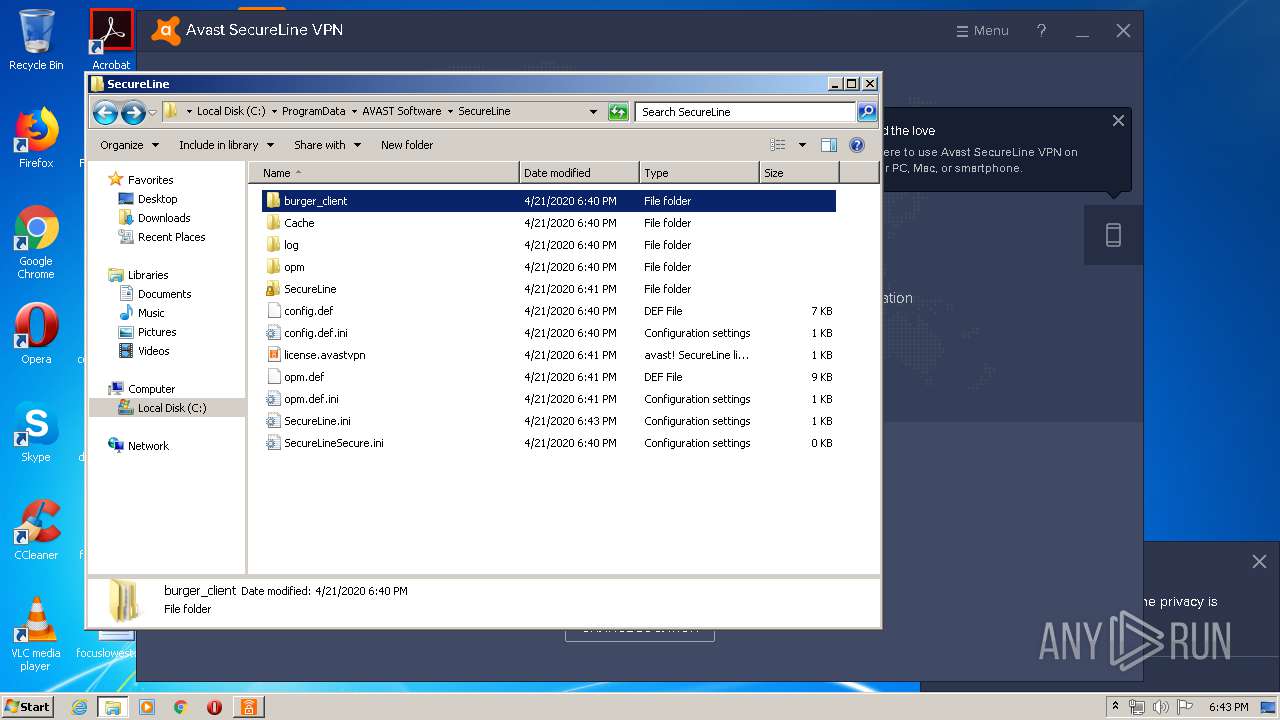Open Google Chrome from the taskbar
This screenshot has width=1280, height=720.
click(181, 707)
